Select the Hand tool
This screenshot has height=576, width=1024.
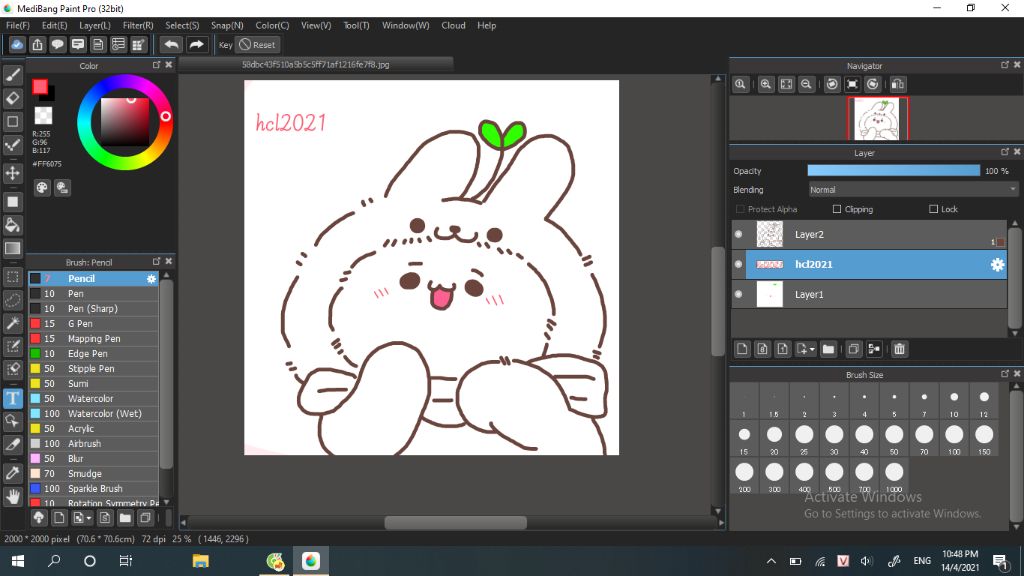click(x=12, y=497)
